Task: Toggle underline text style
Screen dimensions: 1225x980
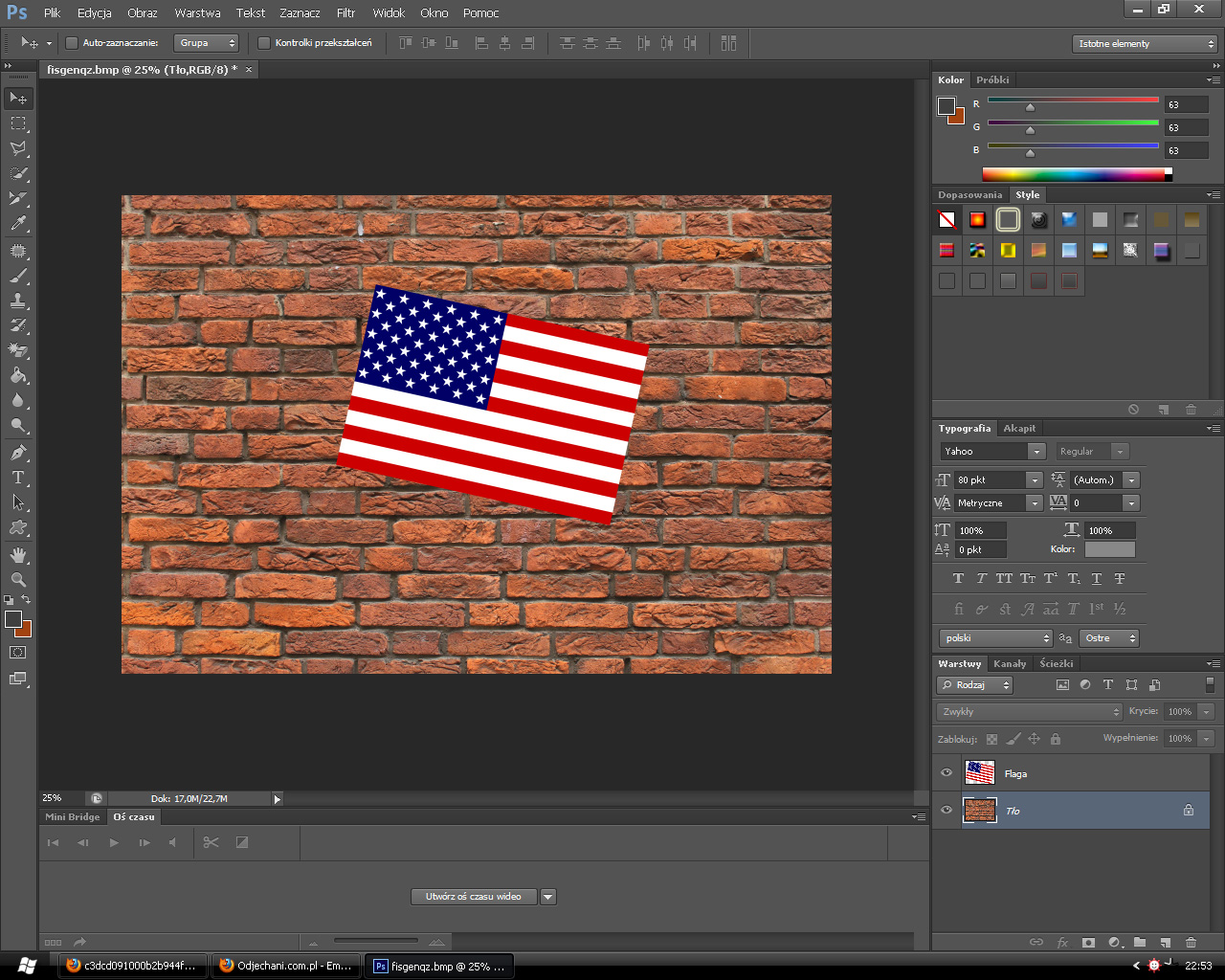Action: point(1097,578)
